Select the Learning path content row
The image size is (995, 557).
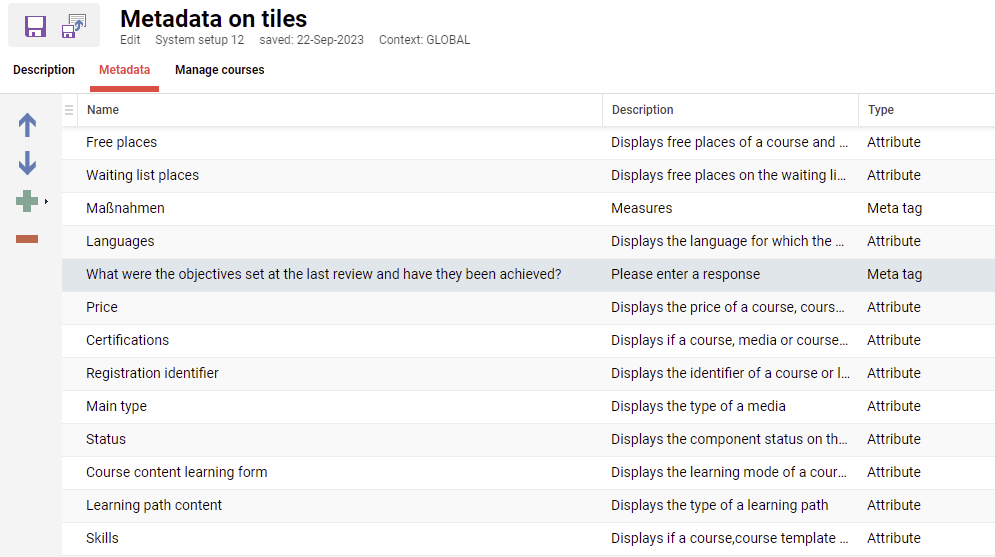(154, 505)
